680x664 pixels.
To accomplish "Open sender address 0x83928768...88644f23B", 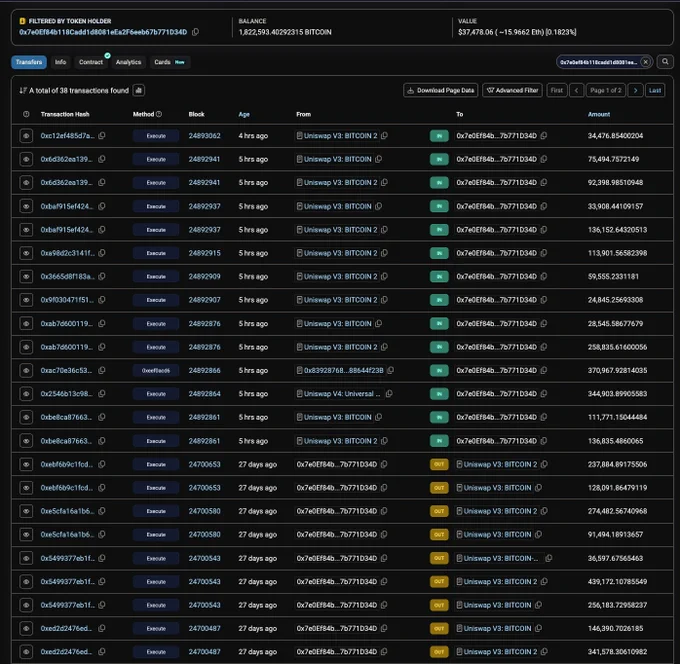I will 343,370.
